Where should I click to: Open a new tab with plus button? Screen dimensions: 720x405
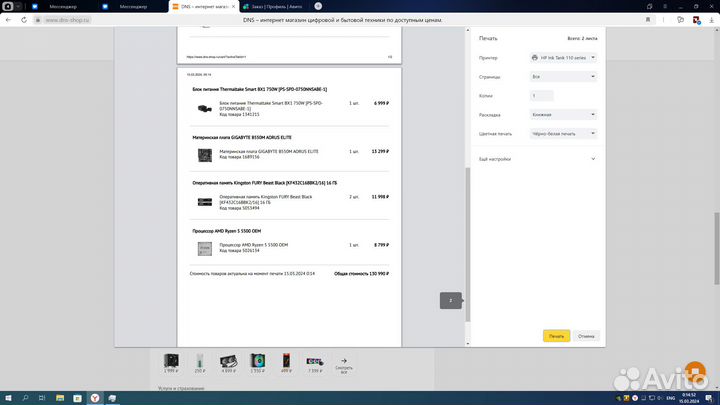click(x=318, y=6)
